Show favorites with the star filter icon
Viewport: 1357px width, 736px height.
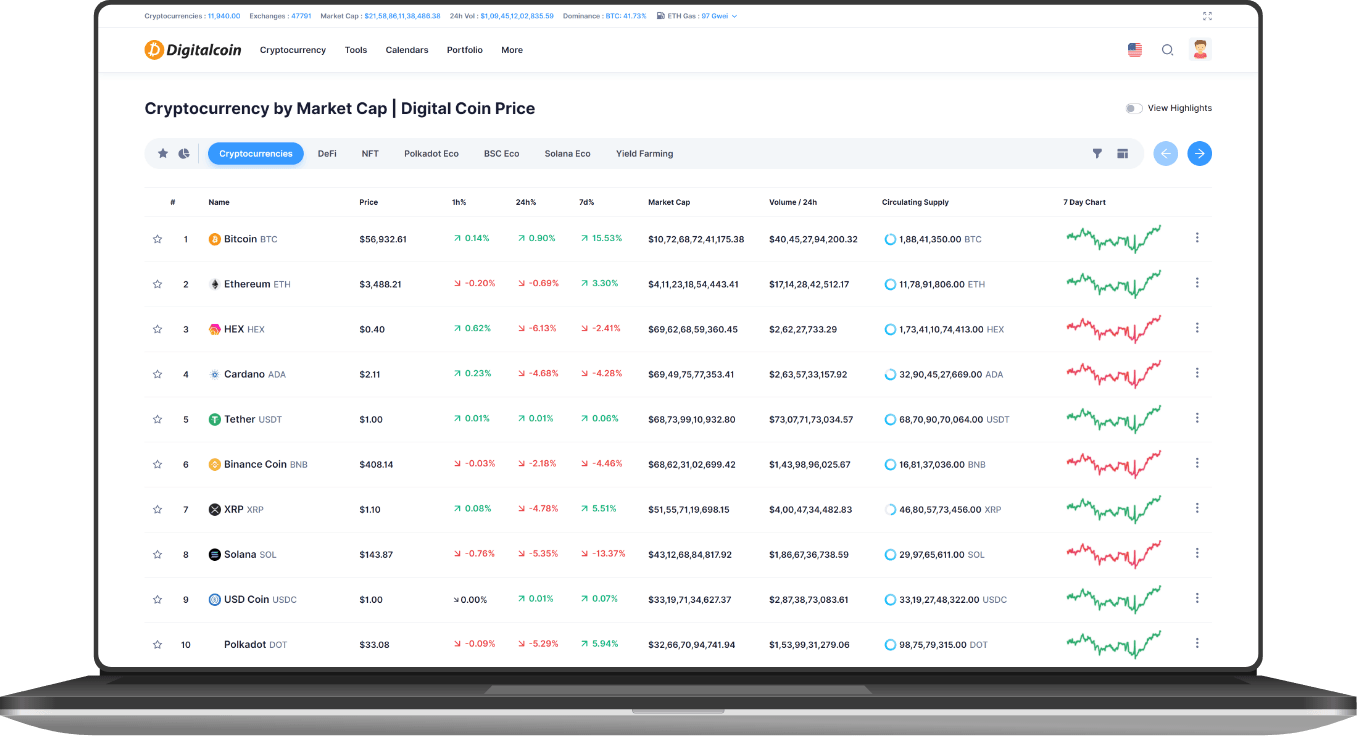(163, 154)
